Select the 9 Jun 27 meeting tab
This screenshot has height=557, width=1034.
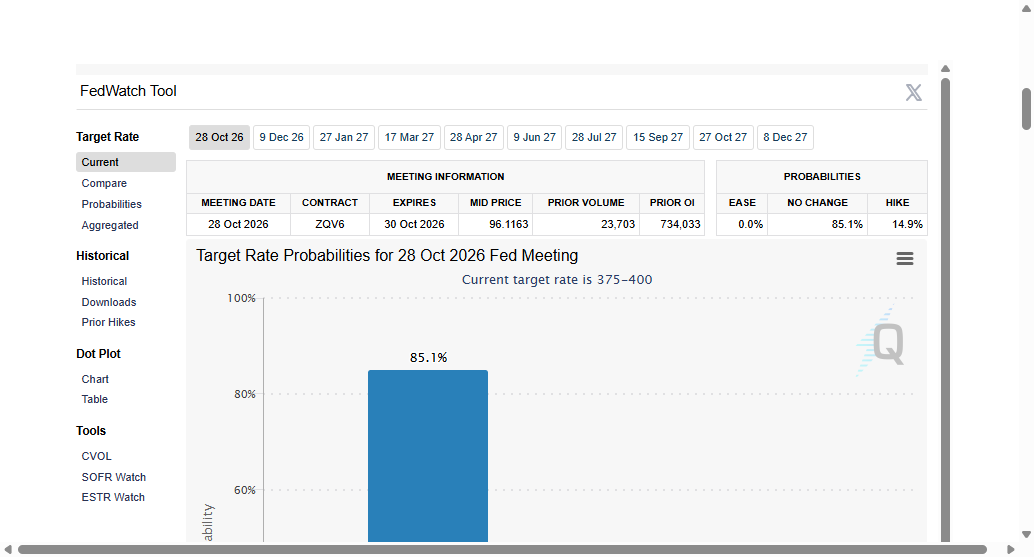pos(535,137)
